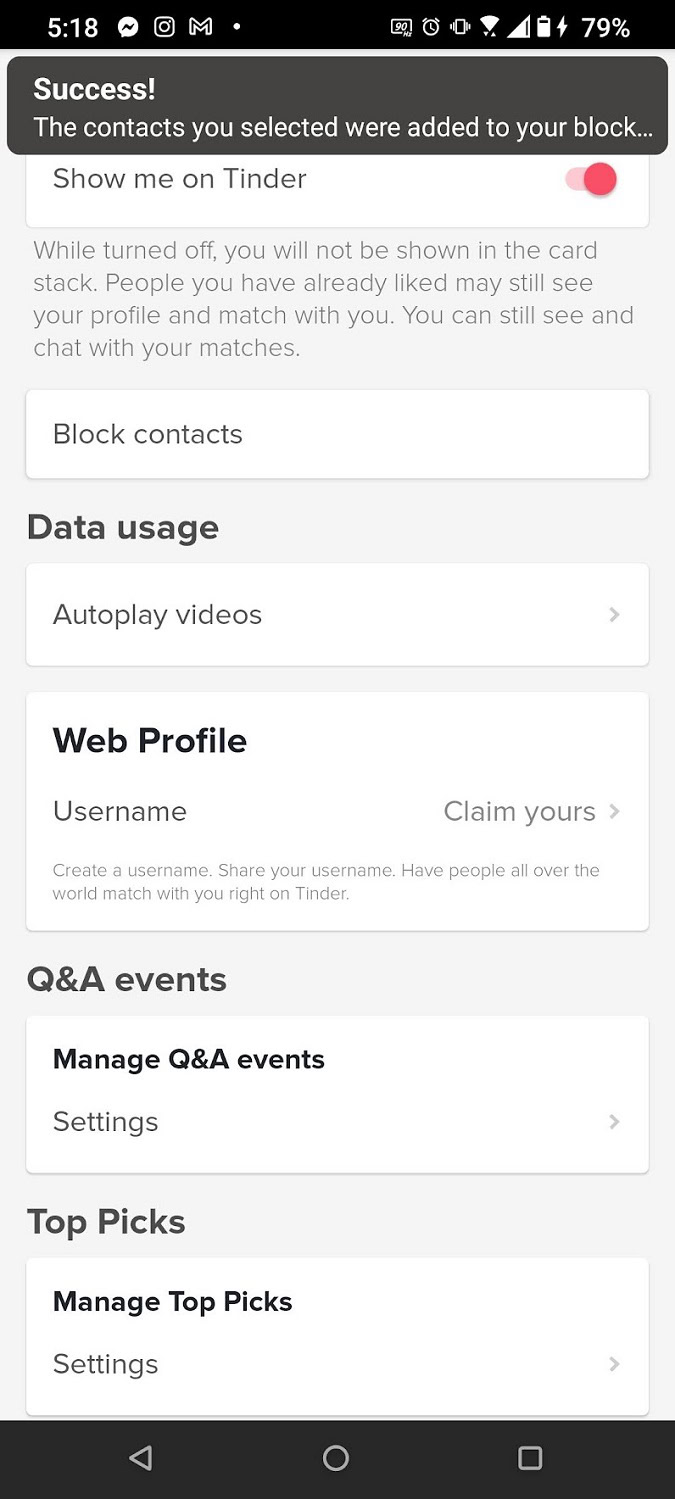Tap the Gmail notification icon
The image size is (675, 1499).
point(200,27)
